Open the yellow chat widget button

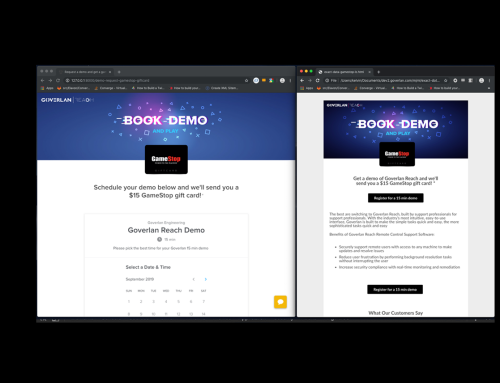[280, 302]
